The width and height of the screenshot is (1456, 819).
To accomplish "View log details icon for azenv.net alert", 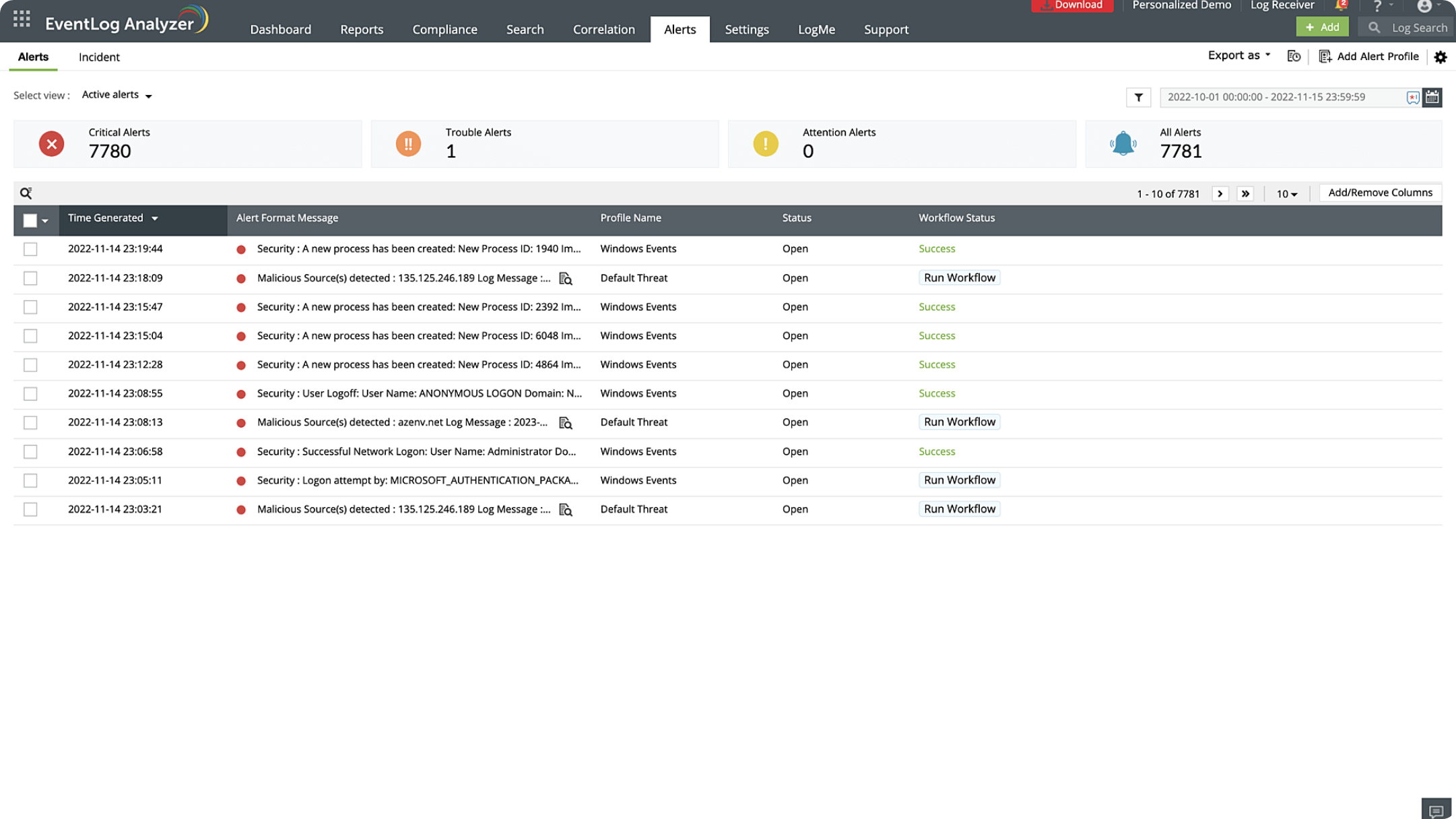I will click(566, 423).
